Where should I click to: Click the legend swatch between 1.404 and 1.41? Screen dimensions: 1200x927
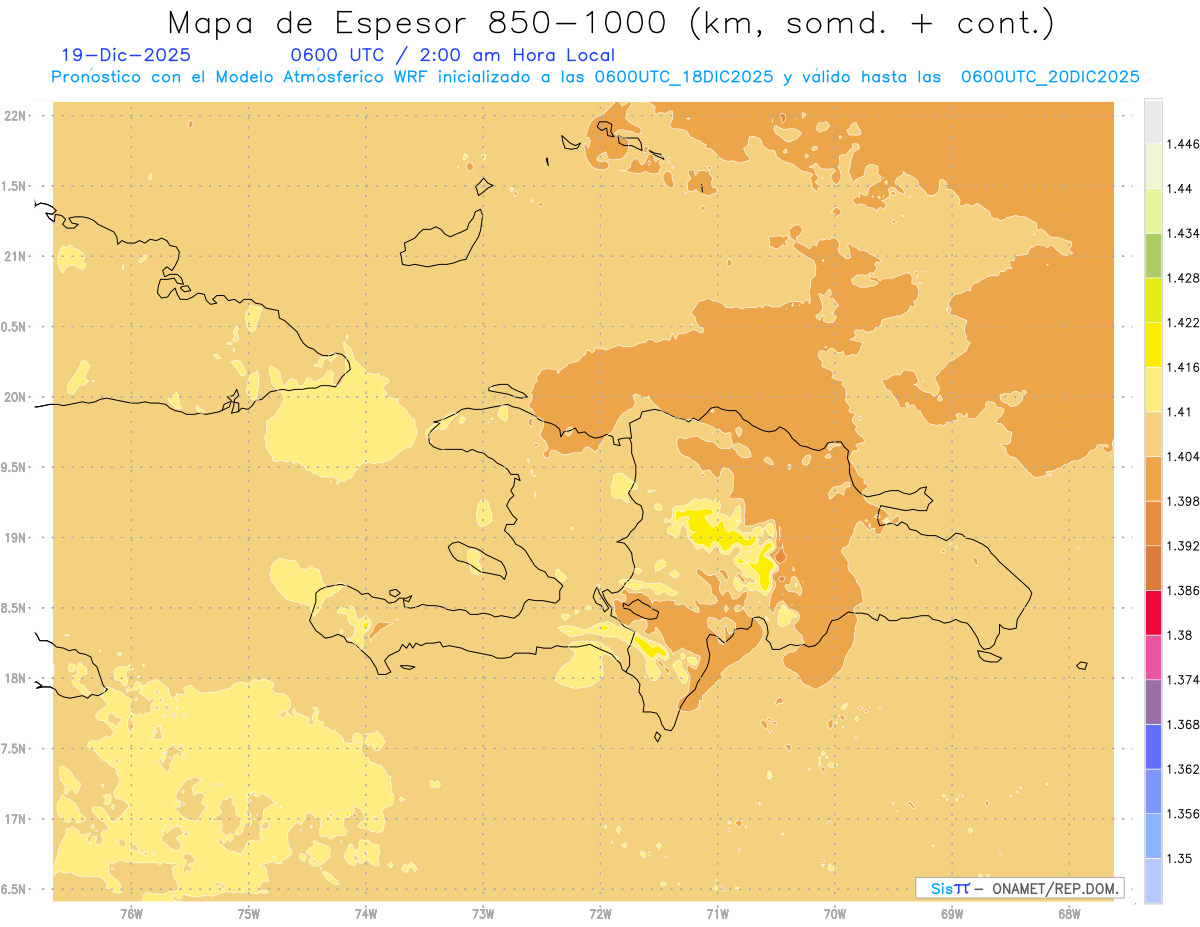coord(1153,434)
